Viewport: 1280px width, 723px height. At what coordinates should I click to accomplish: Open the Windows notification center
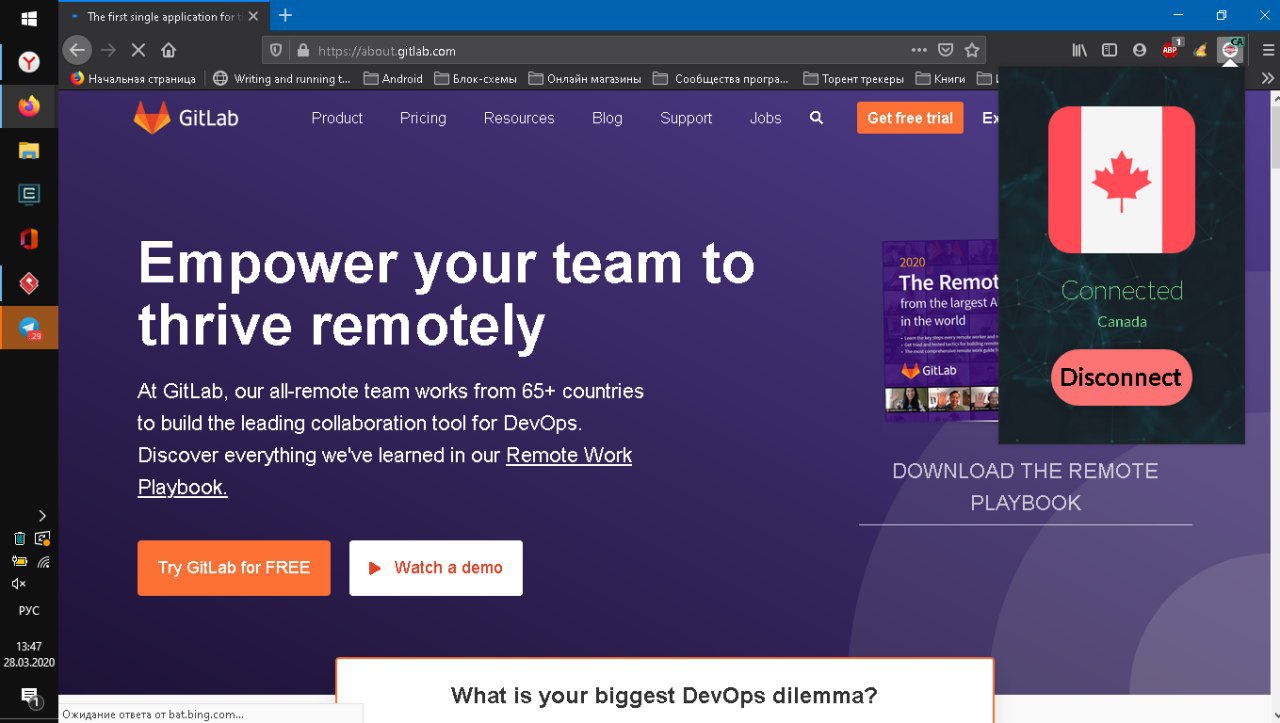click(29, 697)
